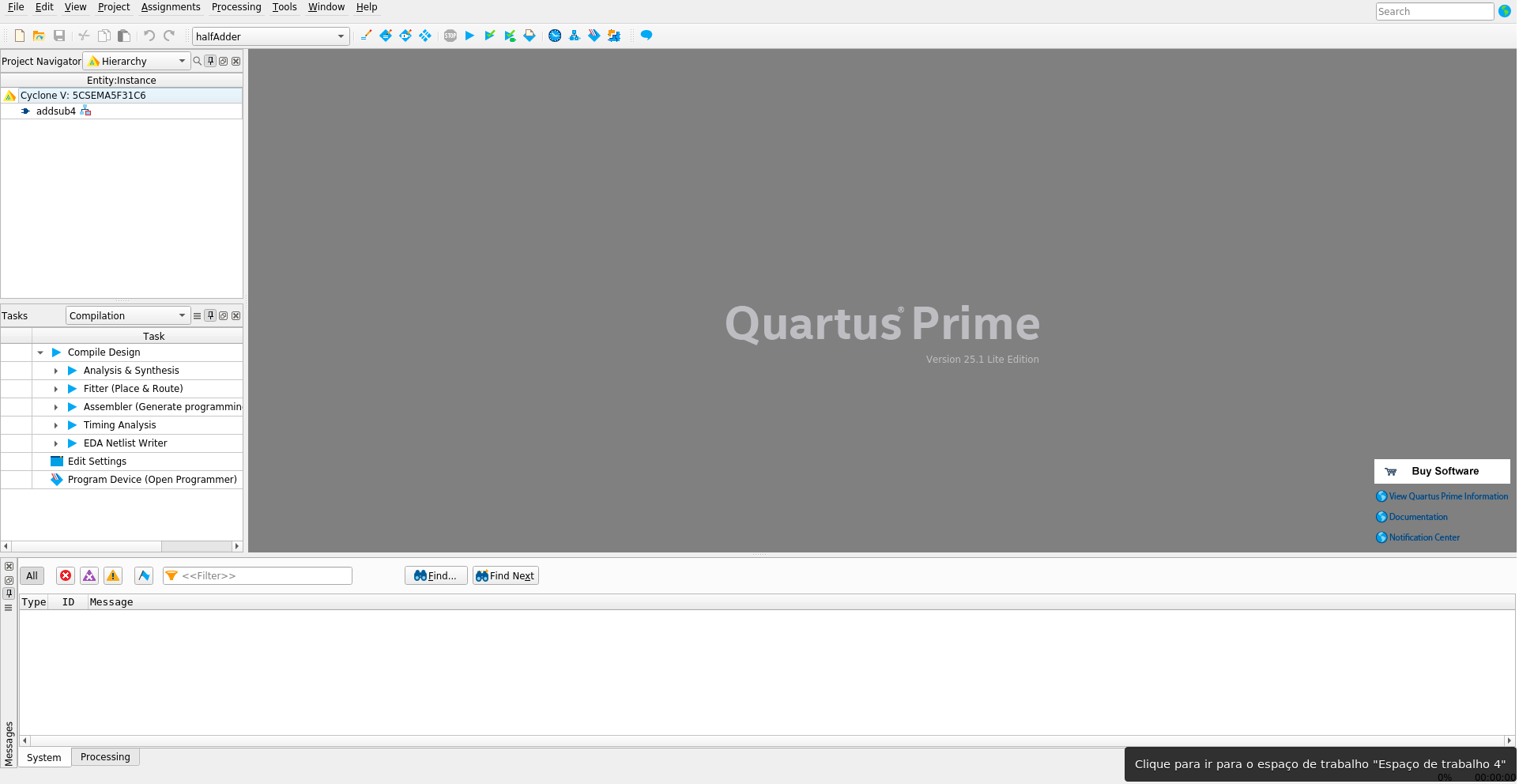Pin the Messages pane
The image size is (1519, 784).
(x=9, y=594)
